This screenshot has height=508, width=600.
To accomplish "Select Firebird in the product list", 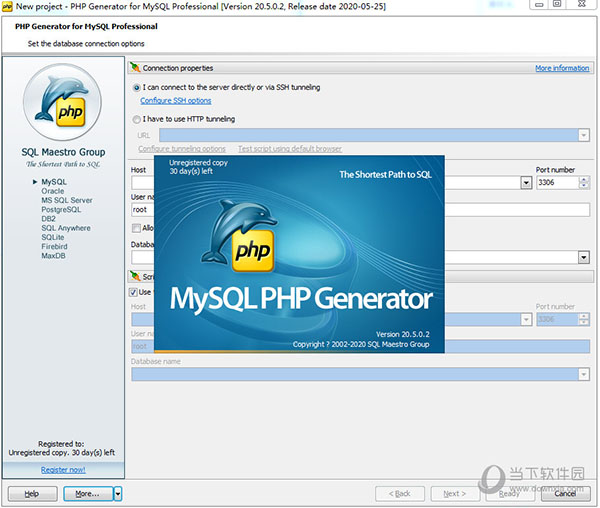I will 54,247.
